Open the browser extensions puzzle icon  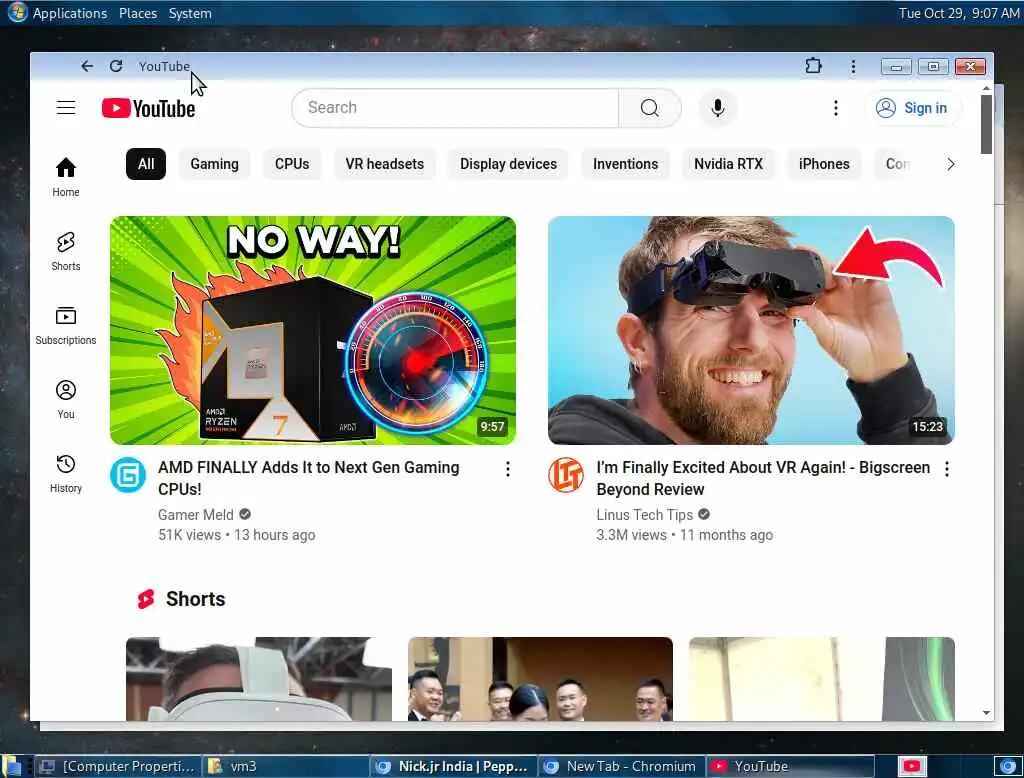(x=813, y=65)
